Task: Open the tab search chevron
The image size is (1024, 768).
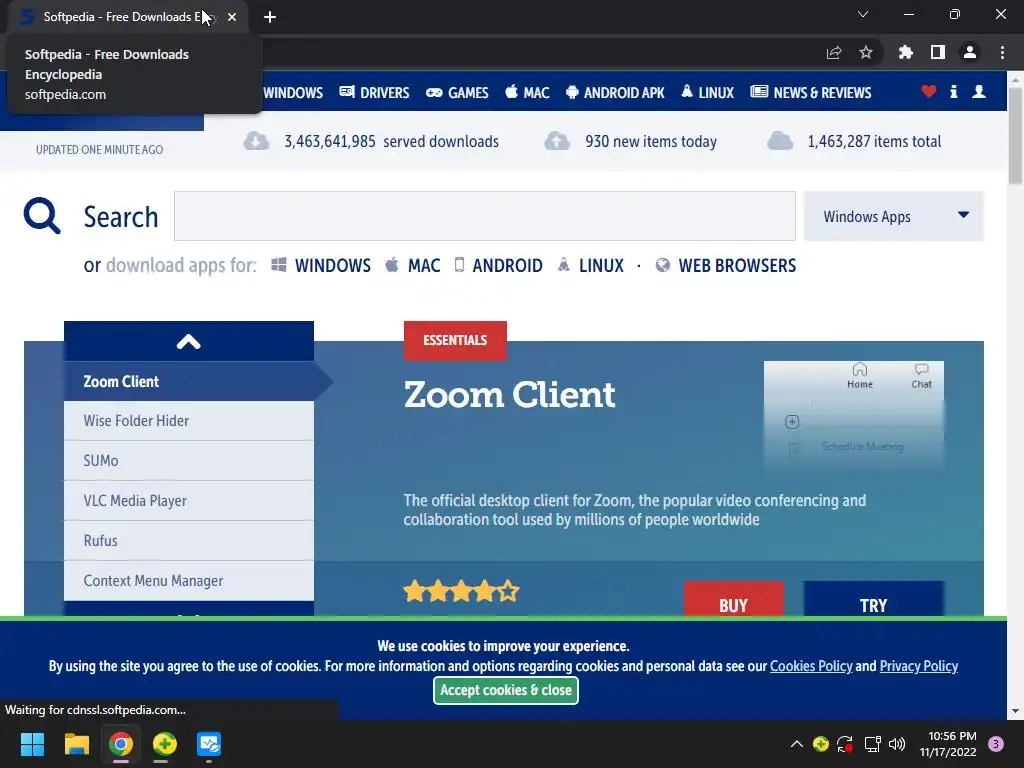Action: [863, 14]
